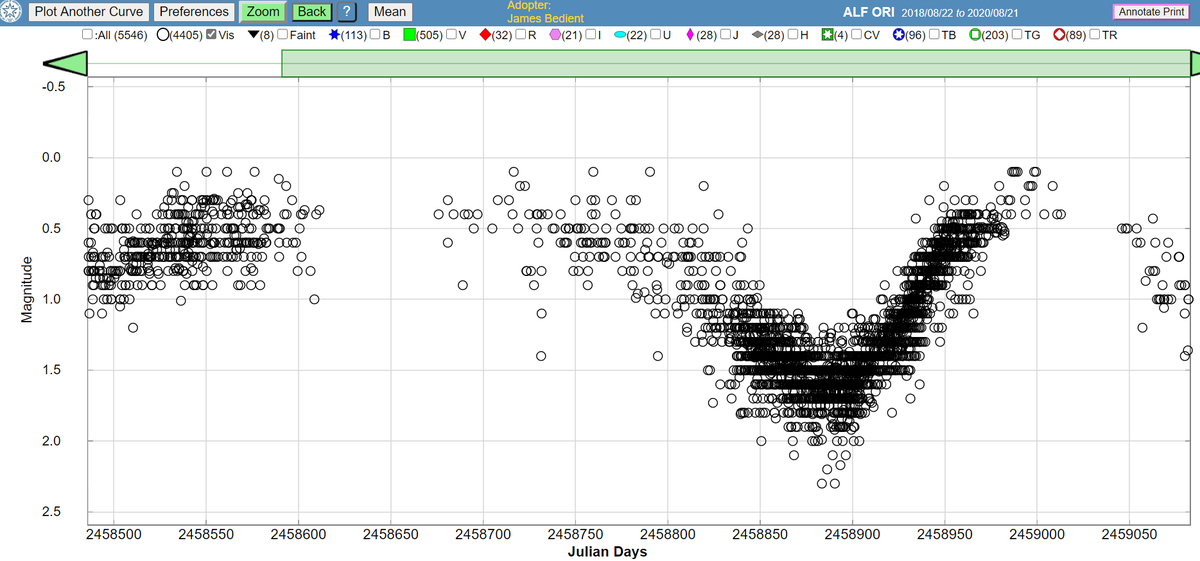The image size is (1200, 561).
Task: Click the 2458900 x-axis tick label
Action: coord(852,535)
